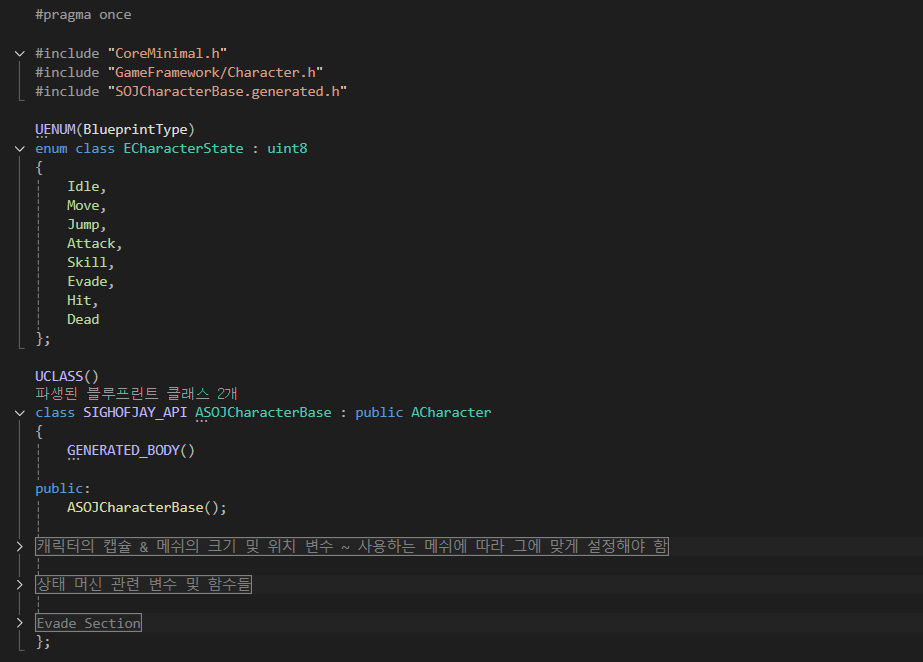
Task: Expand the 캐릭터의 캡슐 & 메쉬의 크기 region chevron
Action: tap(19, 547)
